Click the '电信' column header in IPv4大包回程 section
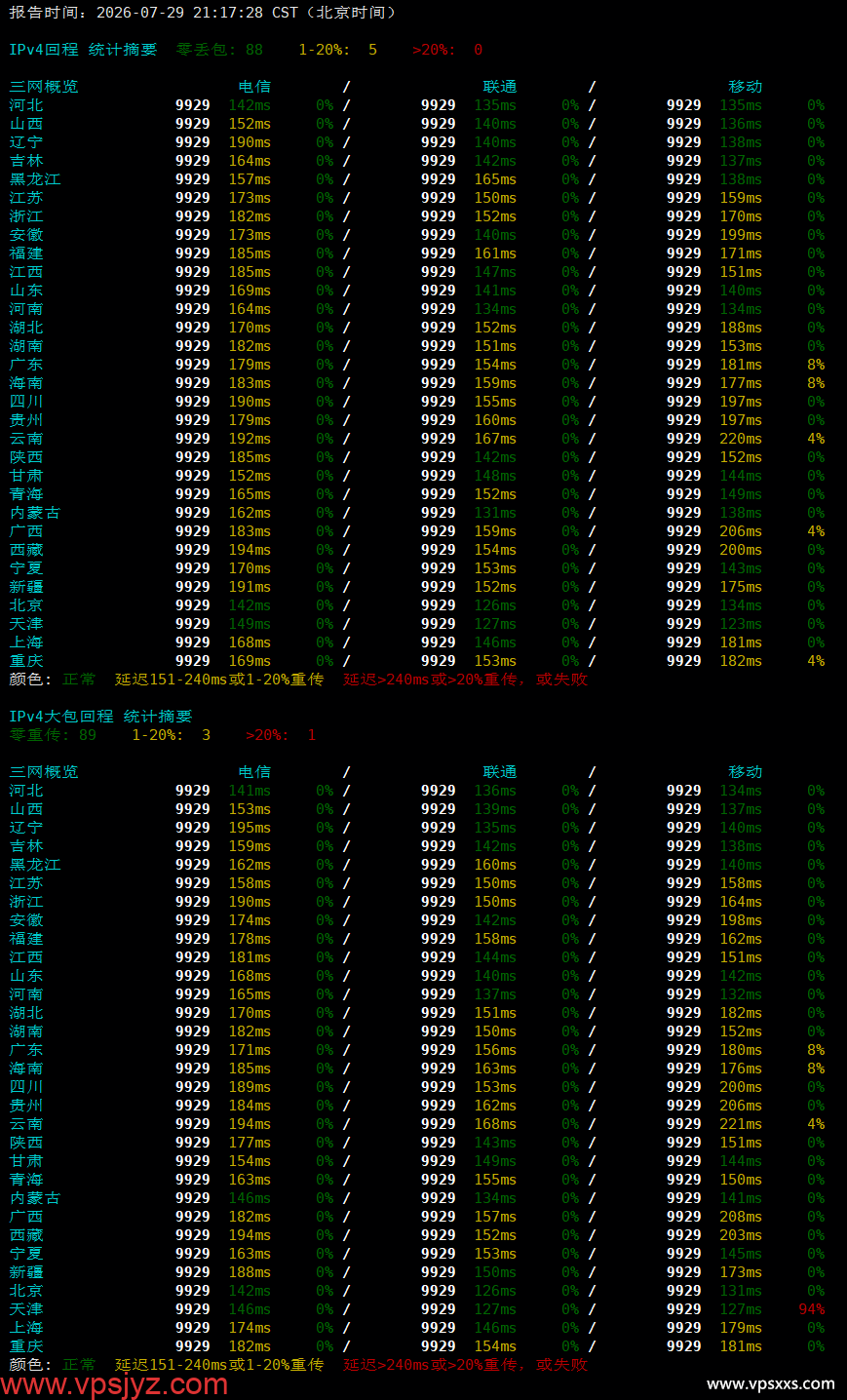This screenshot has height=1400, width=847. [254, 772]
